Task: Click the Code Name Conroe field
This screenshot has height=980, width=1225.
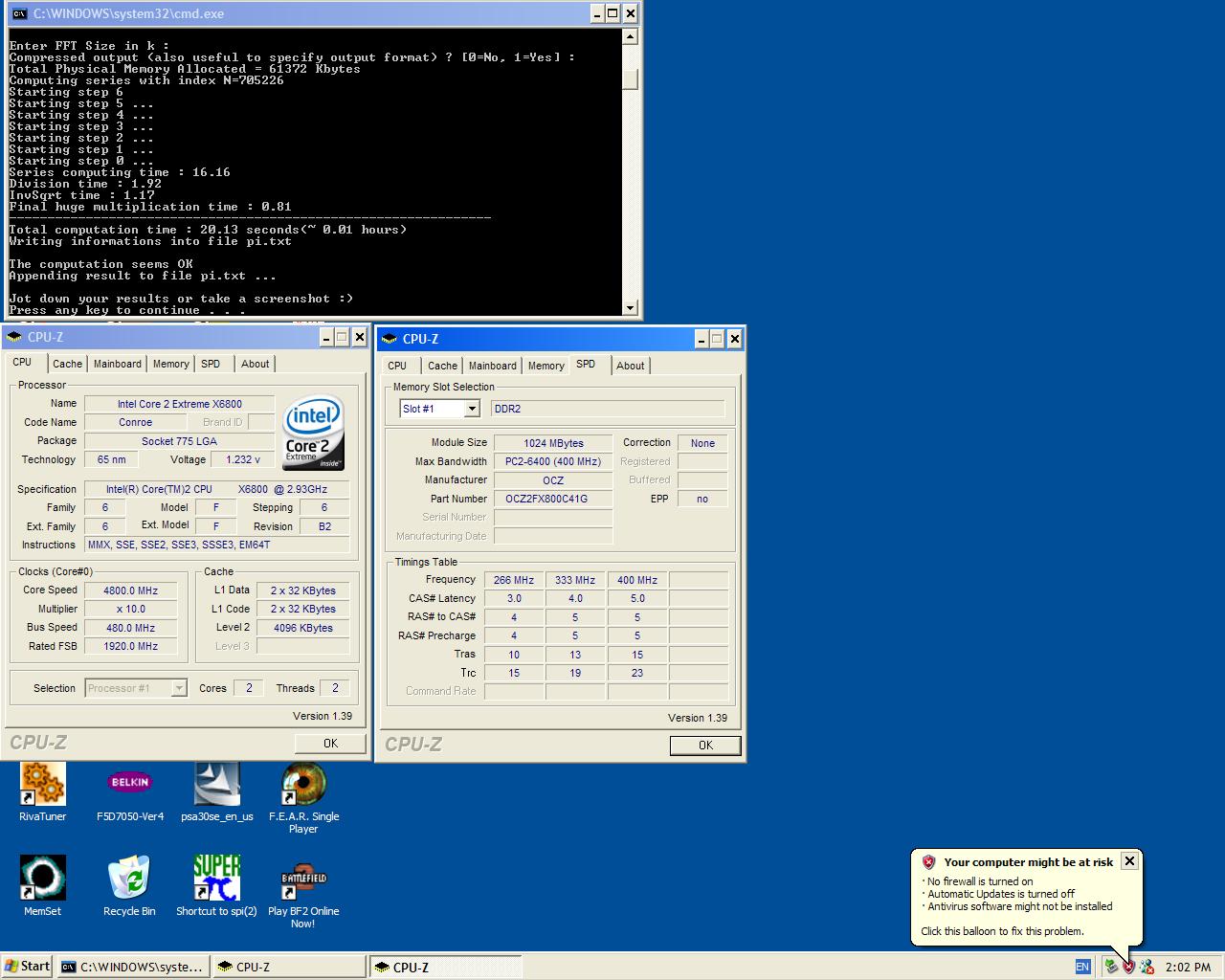Action: coord(136,422)
